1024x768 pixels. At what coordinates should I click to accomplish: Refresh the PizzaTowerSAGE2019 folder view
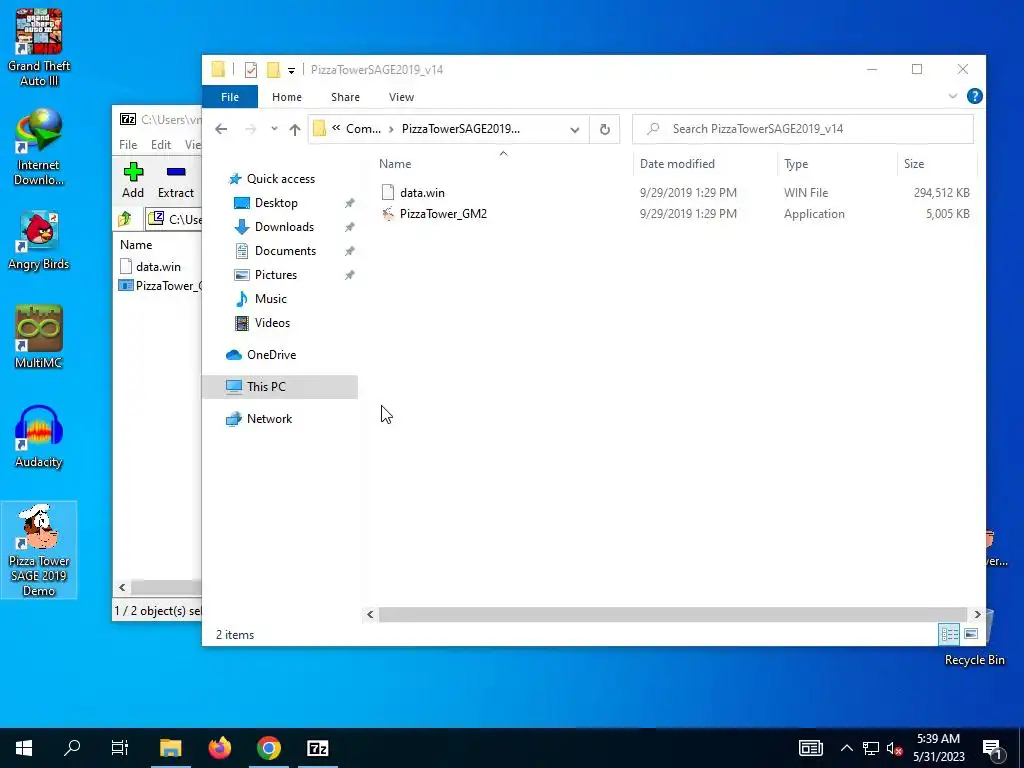pos(605,129)
